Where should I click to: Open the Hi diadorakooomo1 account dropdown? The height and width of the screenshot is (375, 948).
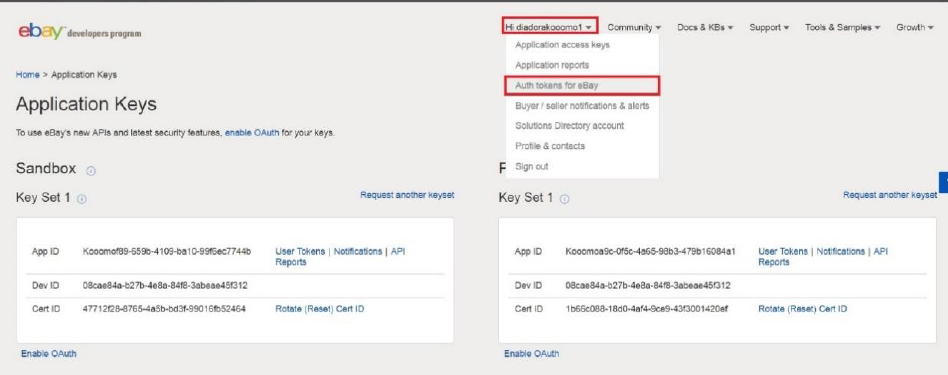(x=550, y=27)
